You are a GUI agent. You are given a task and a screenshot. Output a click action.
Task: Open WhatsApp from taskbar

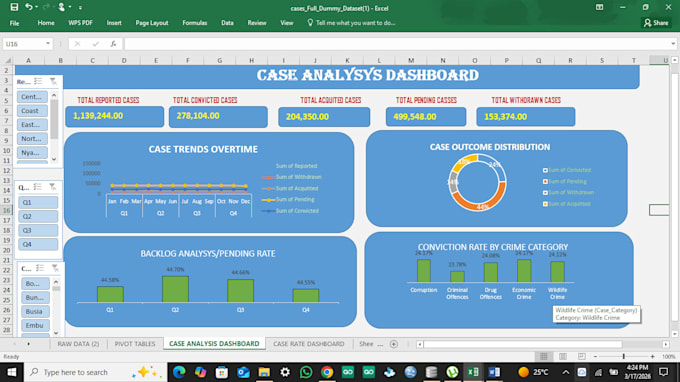coord(306,372)
